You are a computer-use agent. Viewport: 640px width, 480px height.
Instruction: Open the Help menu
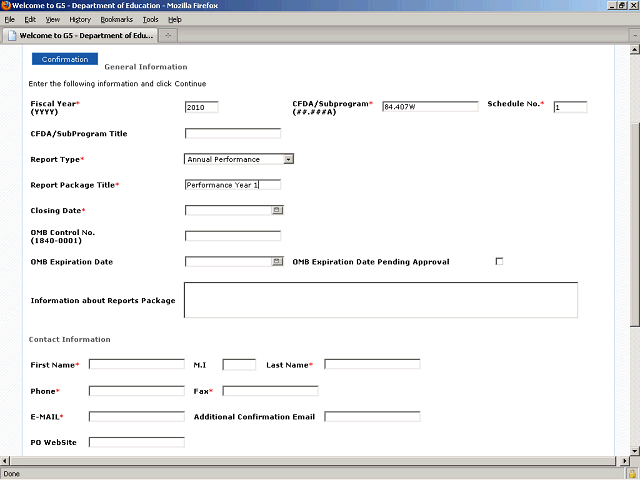tap(175, 20)
